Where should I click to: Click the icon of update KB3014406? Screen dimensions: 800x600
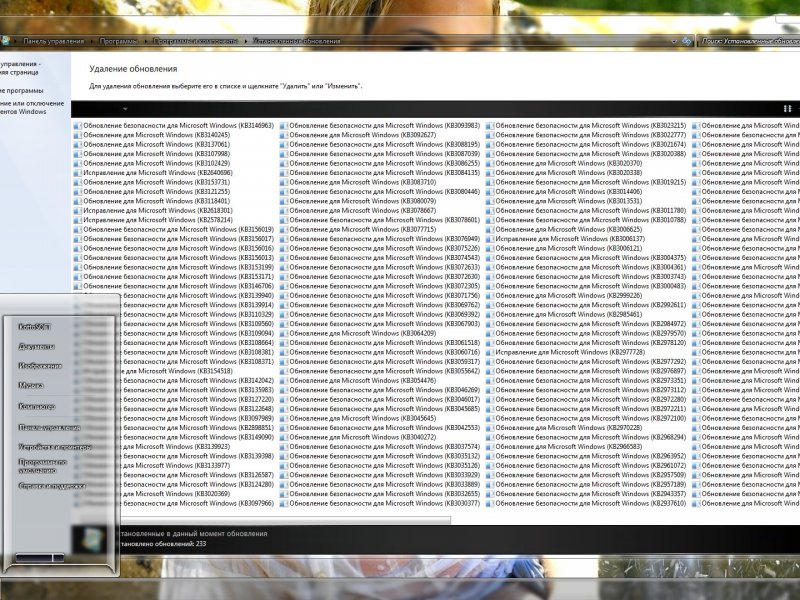(x=490, y=192)
